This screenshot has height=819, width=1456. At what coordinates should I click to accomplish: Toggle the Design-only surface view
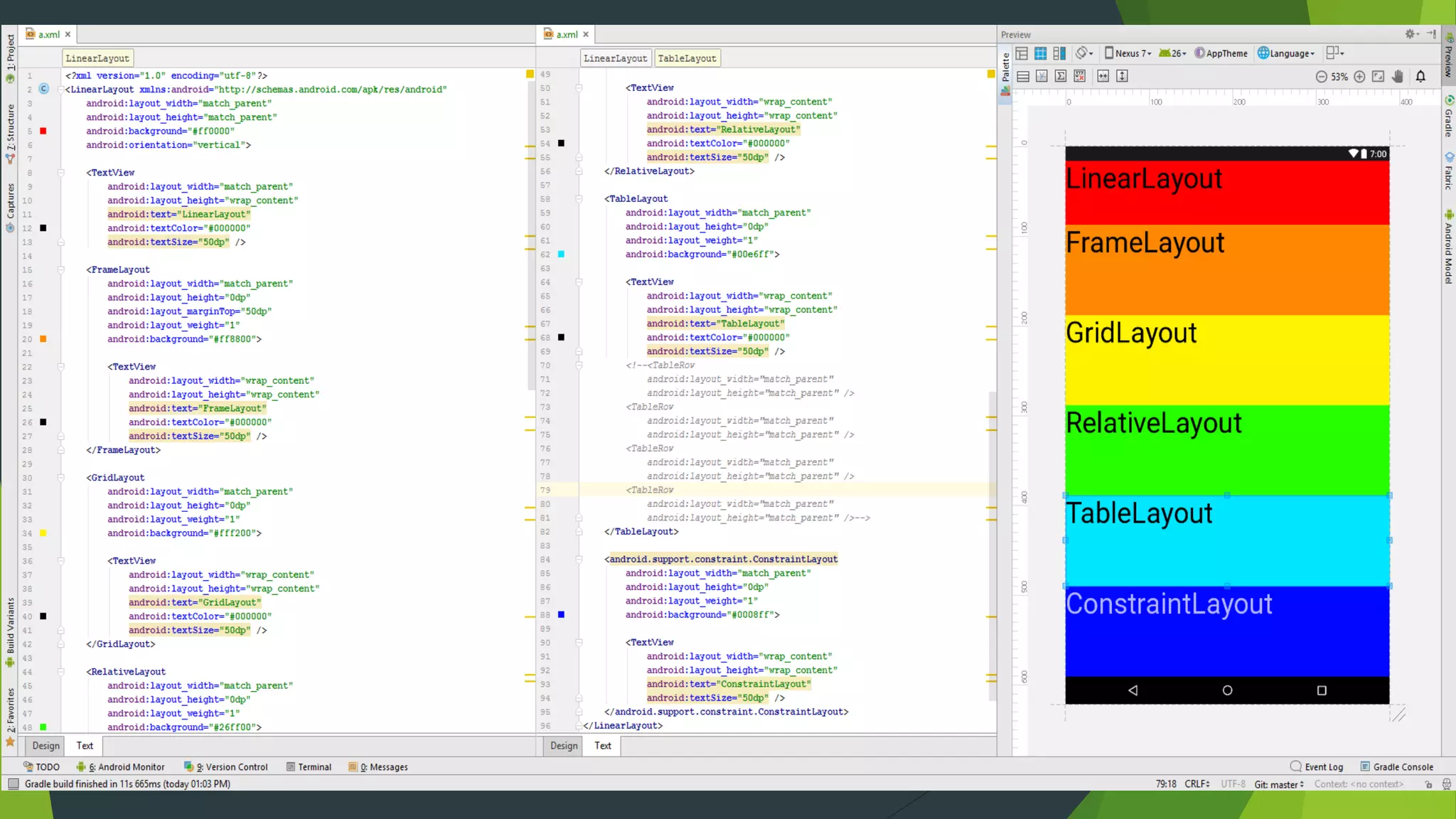point(1022,53)
